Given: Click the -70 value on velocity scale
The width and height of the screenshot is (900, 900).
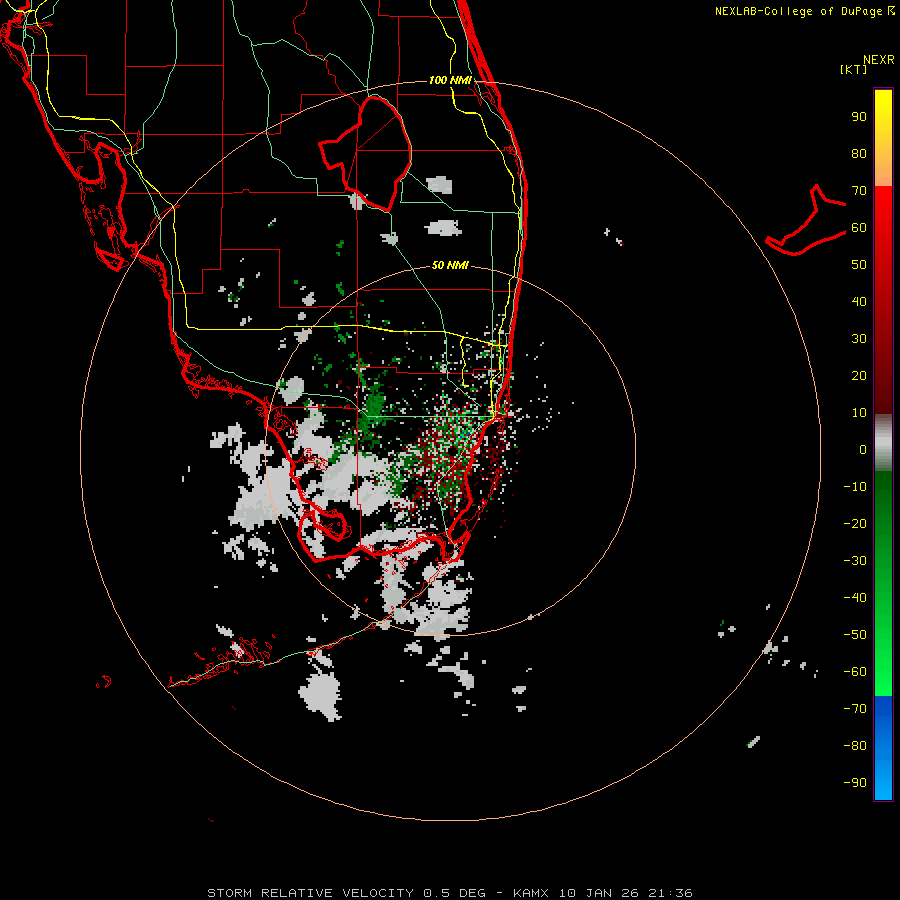Looking at the screenshot, I should click(855, 709).
